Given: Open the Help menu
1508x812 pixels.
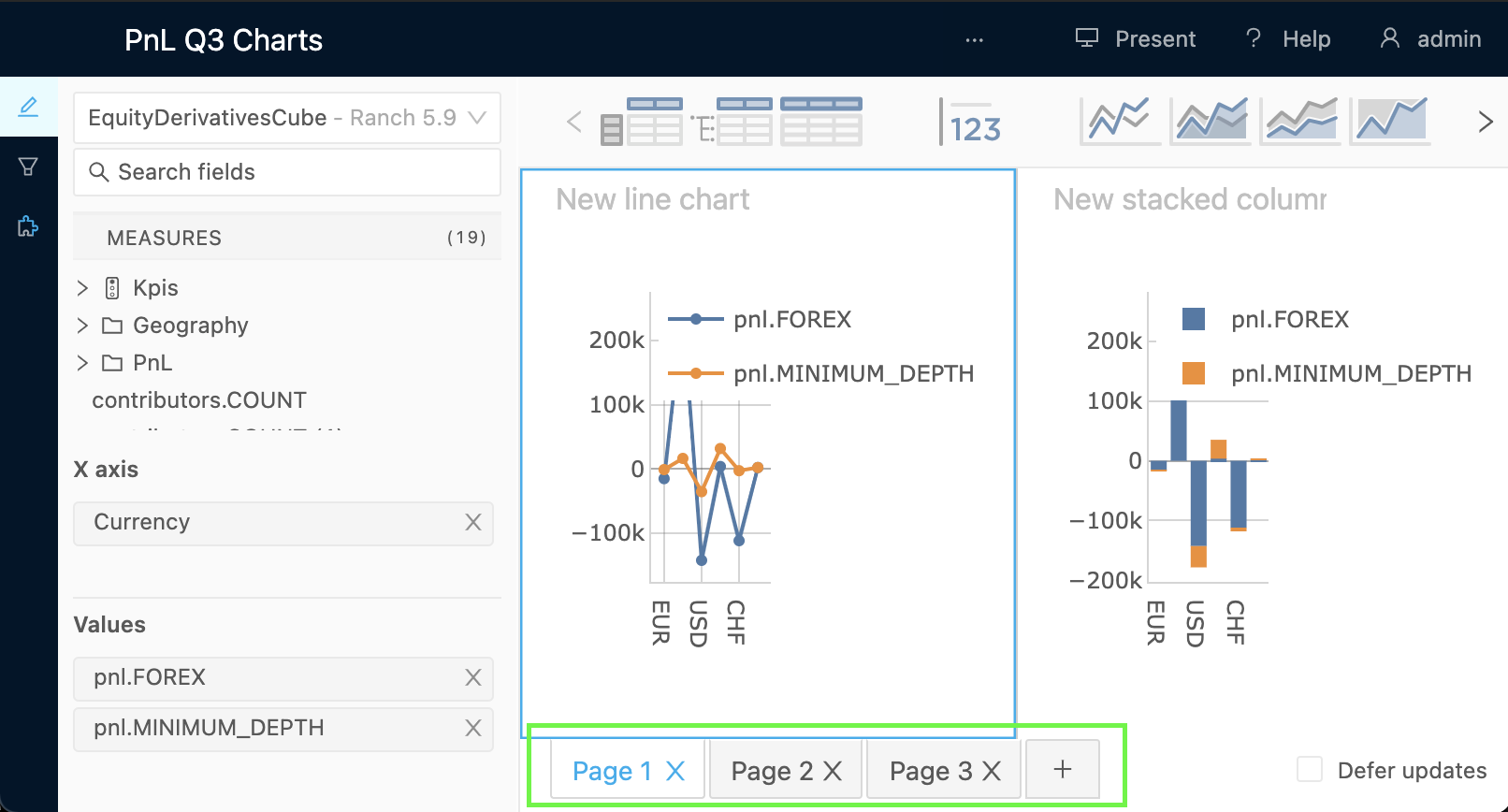Looking at the screenshot, I should pyautogui.click(x=1289, y=39).
